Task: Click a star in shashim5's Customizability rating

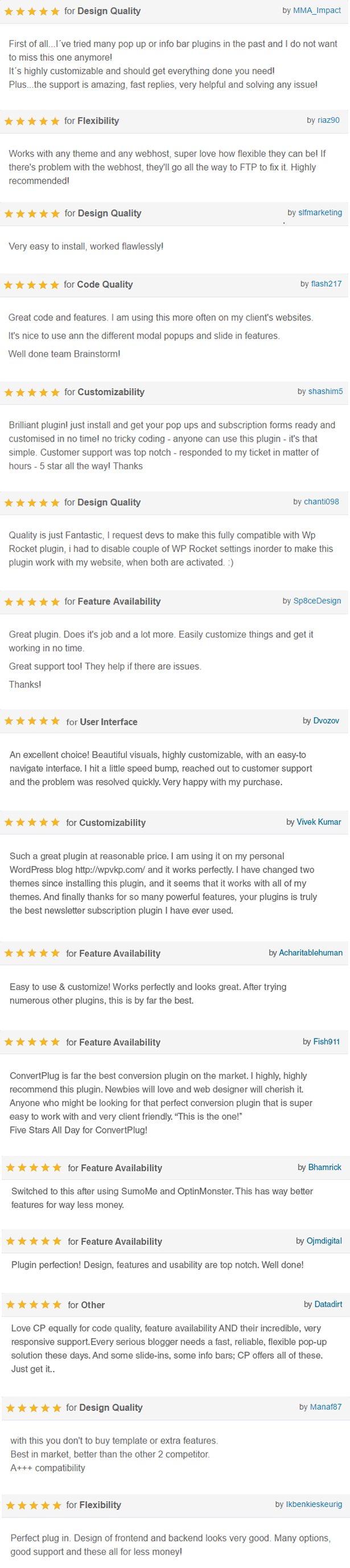Action: [32, 392]
